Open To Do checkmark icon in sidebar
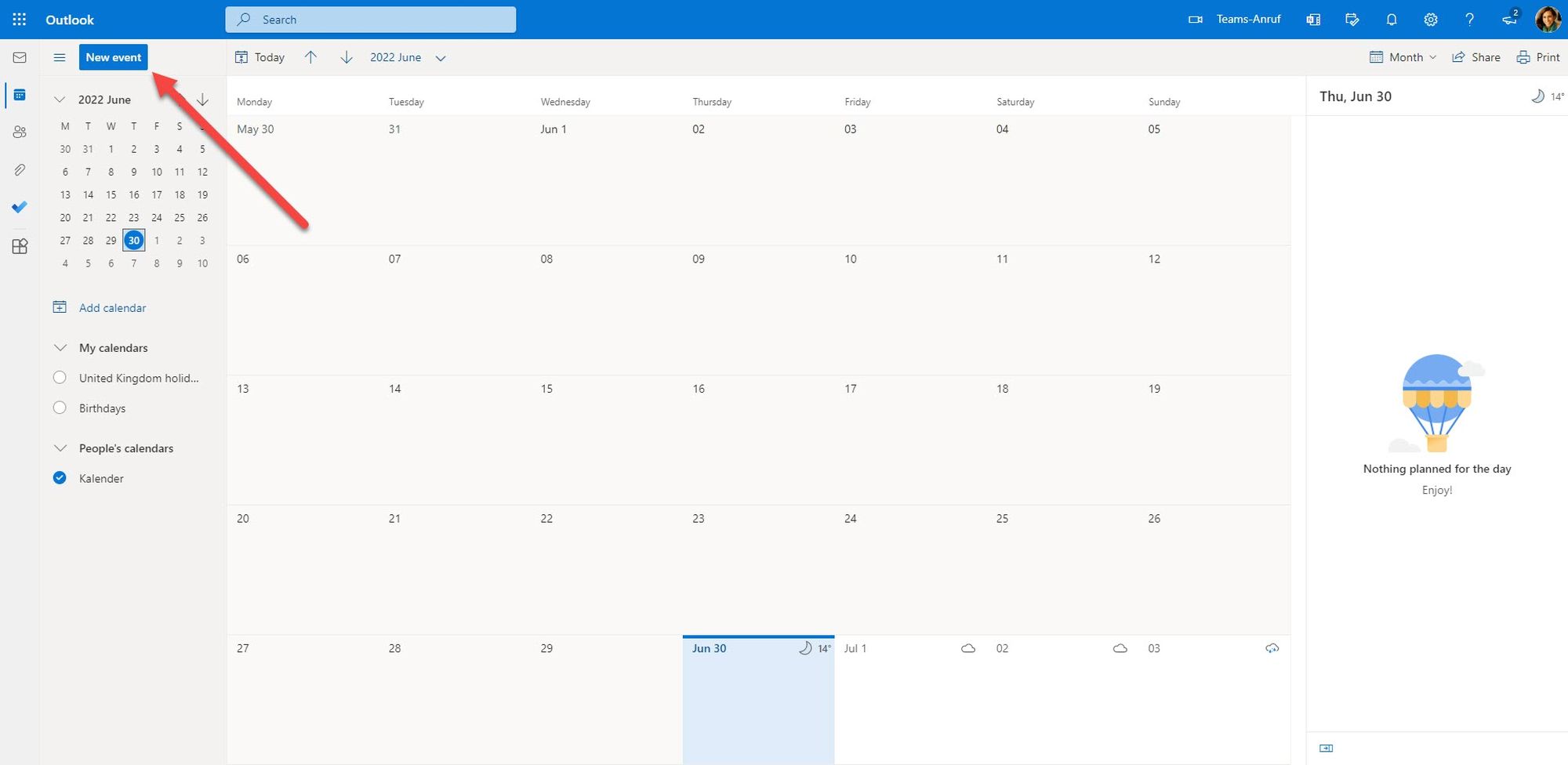The width and height of the screenshot is (1568, 765). pyautogui.click(x=20, y=207)
